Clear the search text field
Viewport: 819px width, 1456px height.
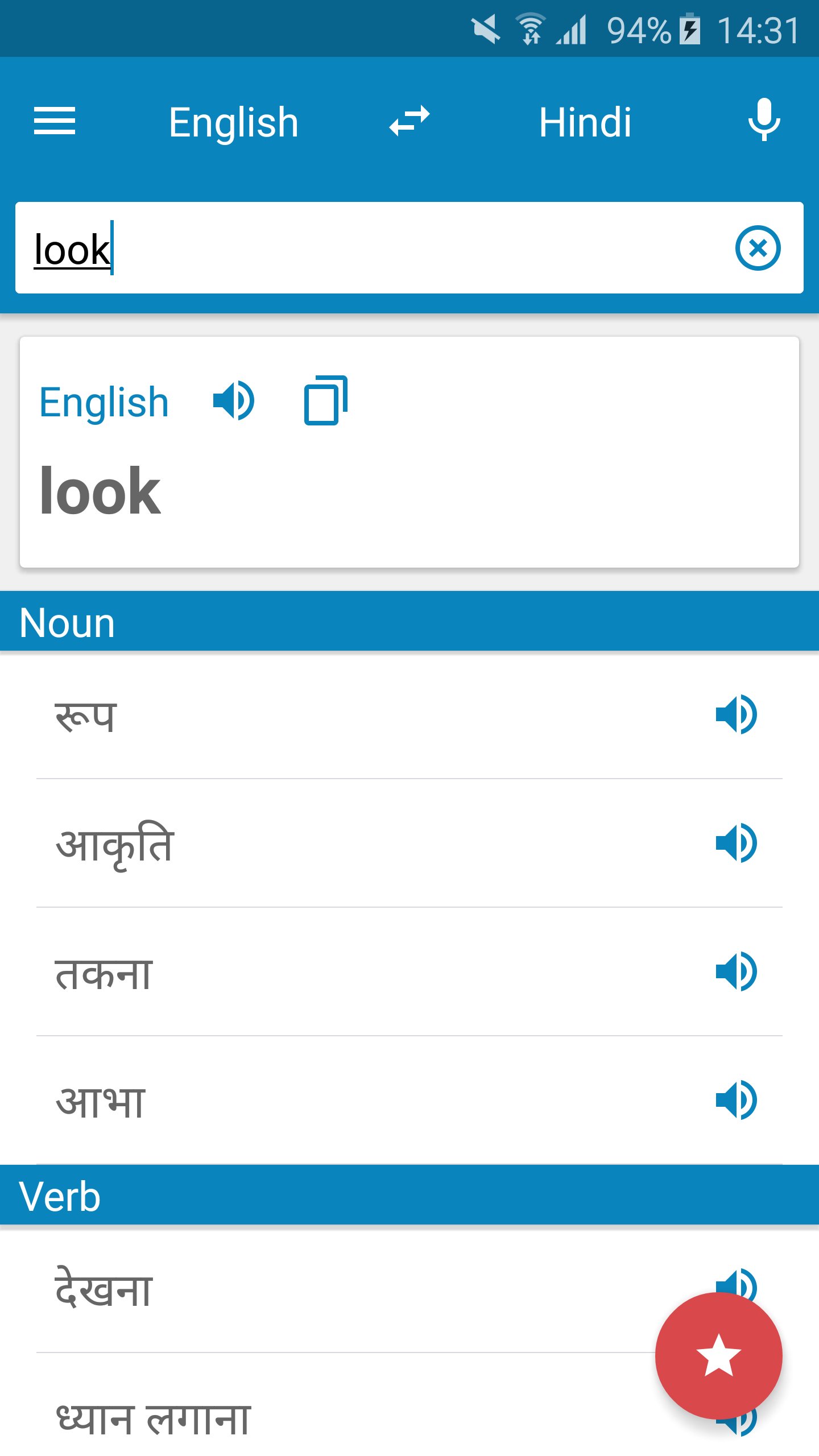click(x=758, y=249)
